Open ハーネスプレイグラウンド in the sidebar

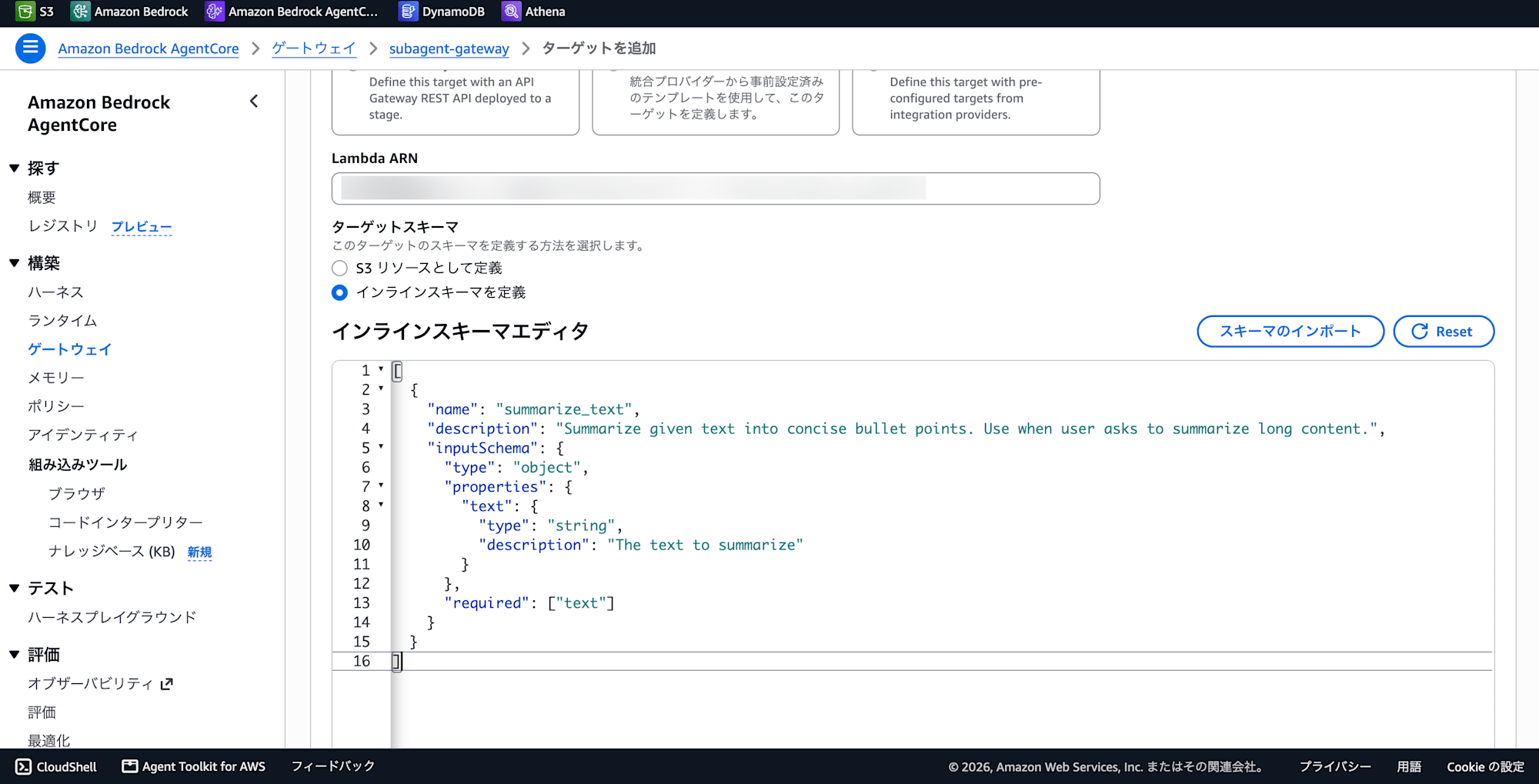pos(112,617)
